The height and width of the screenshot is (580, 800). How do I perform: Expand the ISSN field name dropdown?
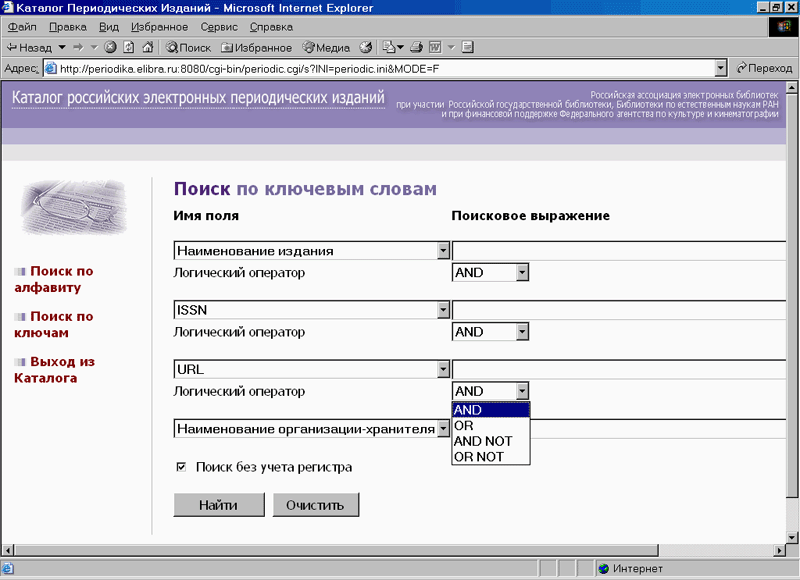tap(442, 310)
